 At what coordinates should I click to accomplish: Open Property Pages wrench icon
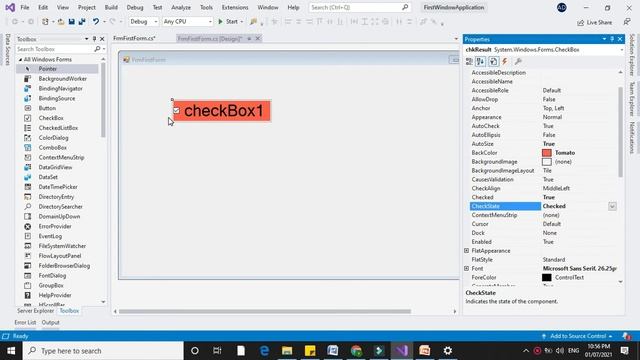(x=518, y=61)
